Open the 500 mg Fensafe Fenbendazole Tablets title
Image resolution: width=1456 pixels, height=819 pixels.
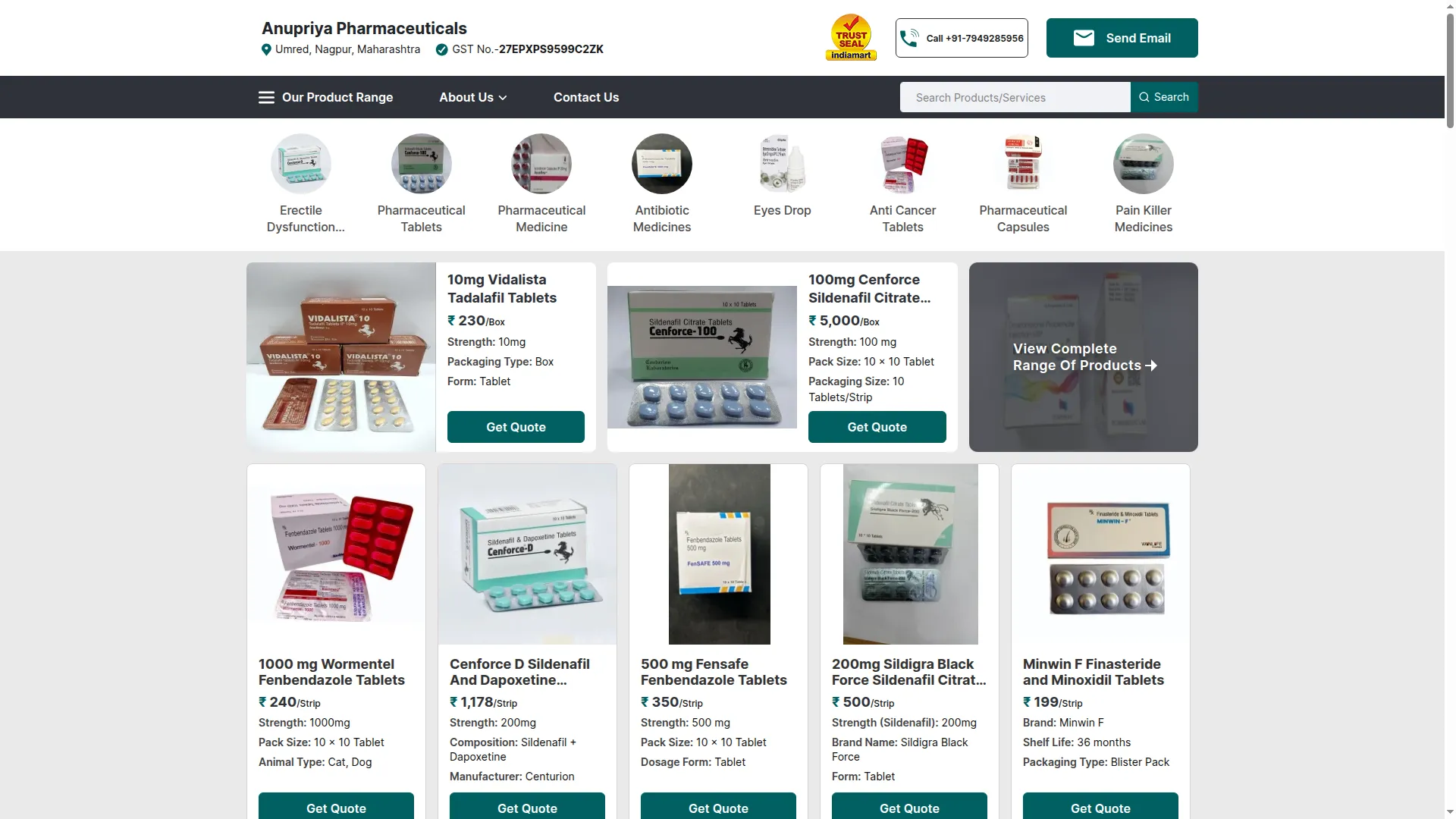click(714, 672)
